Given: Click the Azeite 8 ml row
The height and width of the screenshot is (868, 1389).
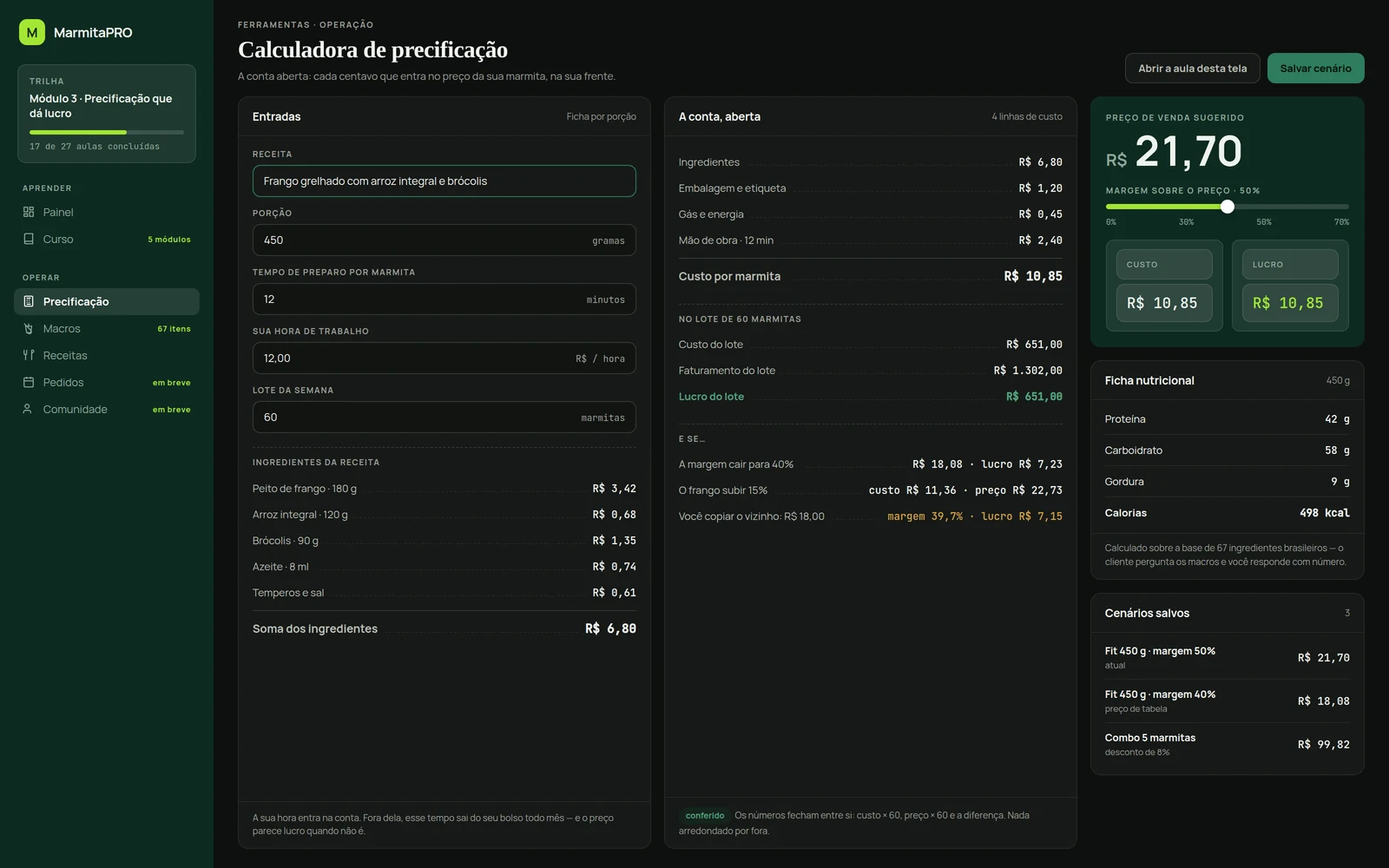Looking at the screenshot, I should (x=444, y=567).
